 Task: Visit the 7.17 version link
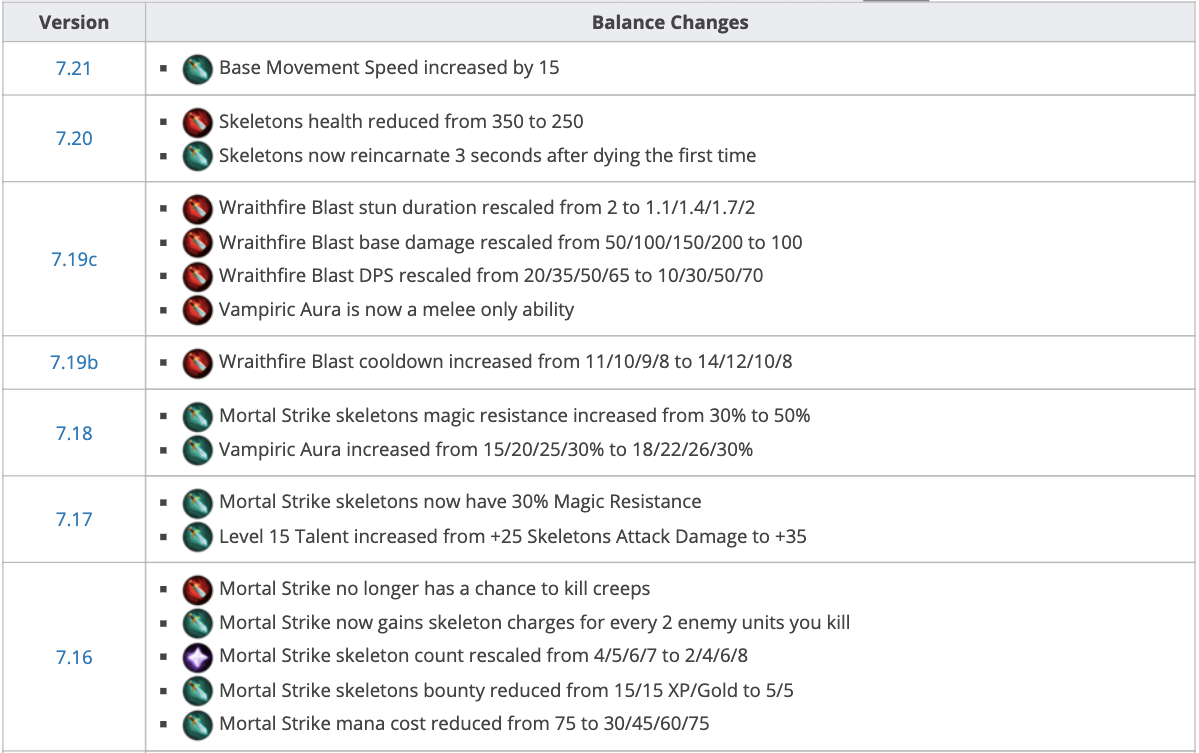click(73, 520)
